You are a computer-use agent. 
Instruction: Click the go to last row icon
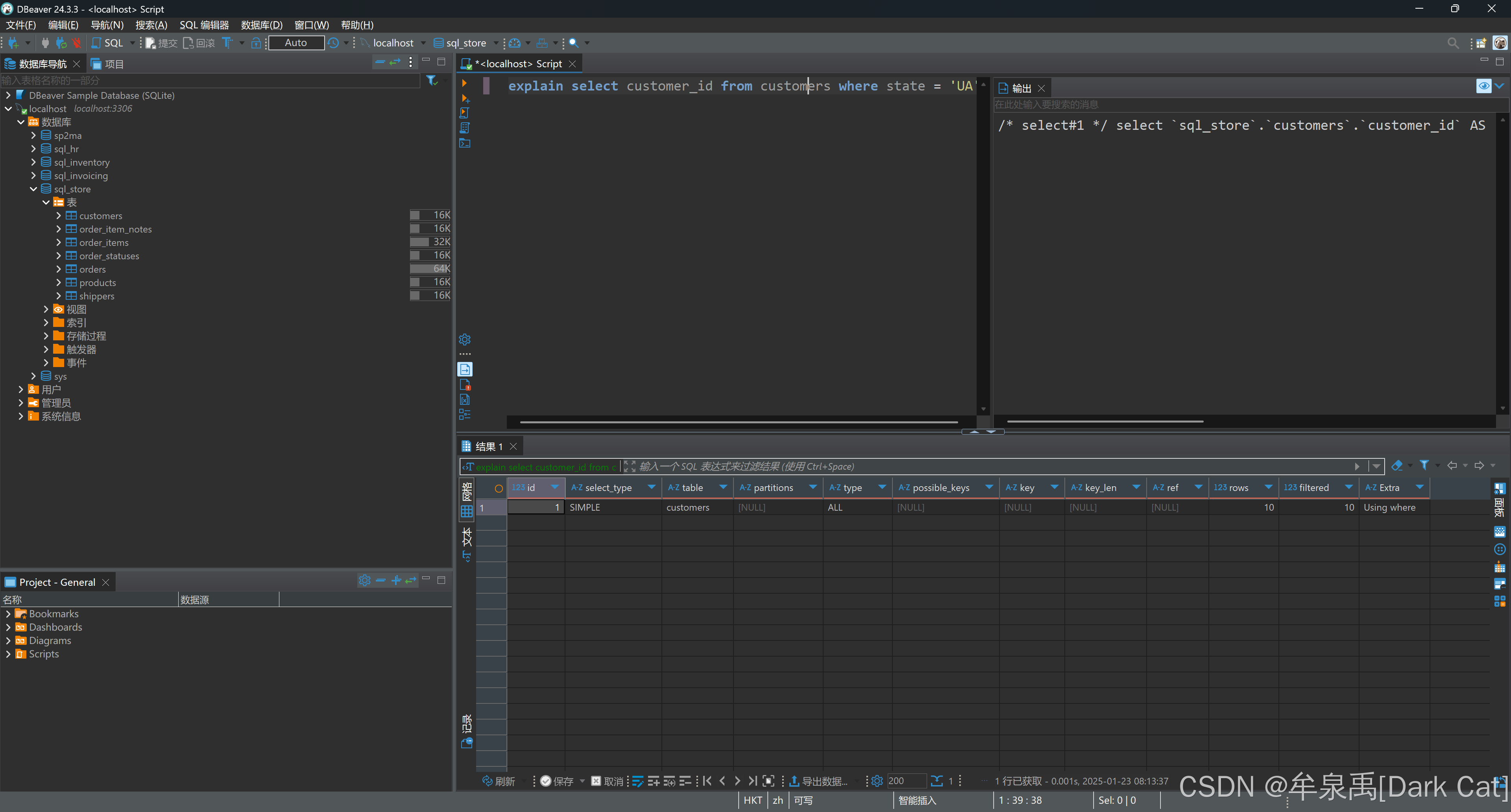coord(753,781)
